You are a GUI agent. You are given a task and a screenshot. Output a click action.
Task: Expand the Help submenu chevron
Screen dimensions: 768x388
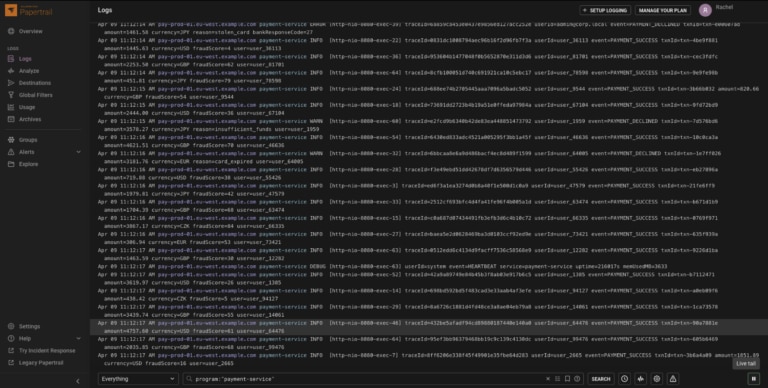(78, 339)
